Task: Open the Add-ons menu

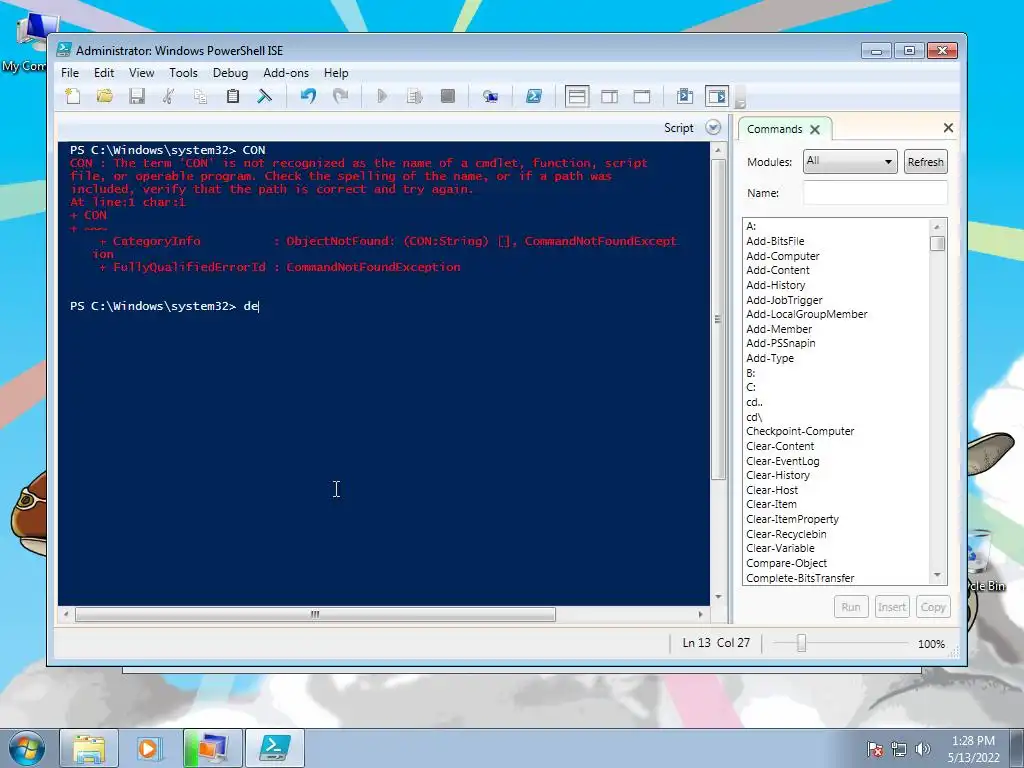Action: (286, 73)
